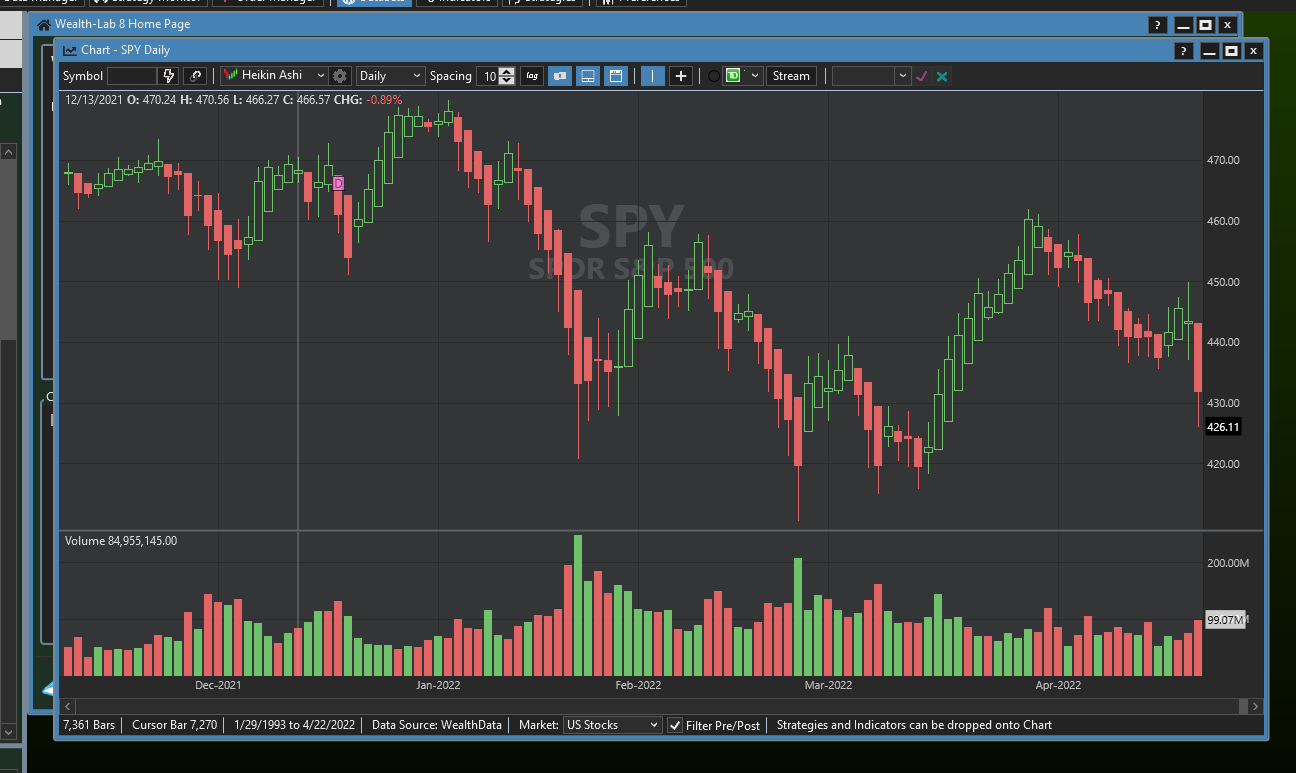1296x773 pixels.
Task: Click the horizontal chart scrollbar track
Action: click(650, 706)
